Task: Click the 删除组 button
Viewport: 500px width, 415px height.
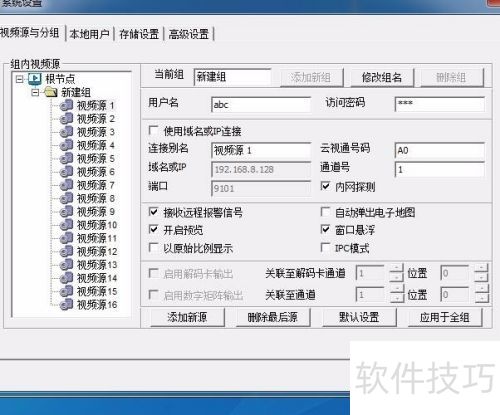Action: tap(451, 78)
